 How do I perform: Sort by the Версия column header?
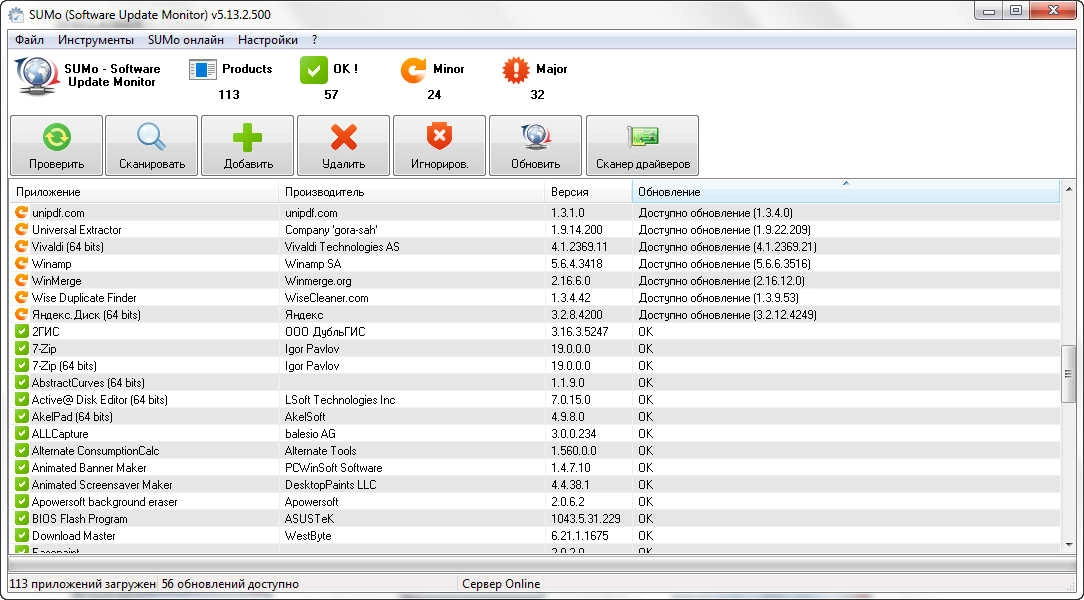pos(588,191)
